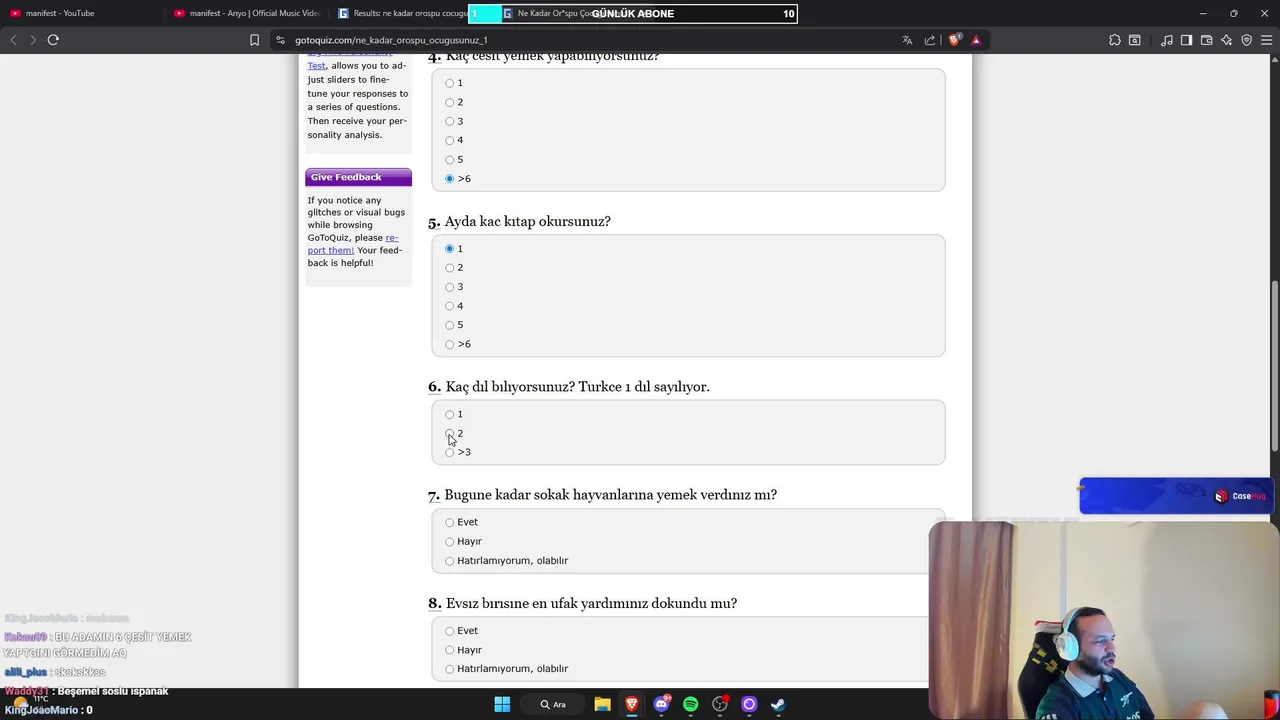
Task: Select >6 books per month option
Action: (x=450, y=344)
